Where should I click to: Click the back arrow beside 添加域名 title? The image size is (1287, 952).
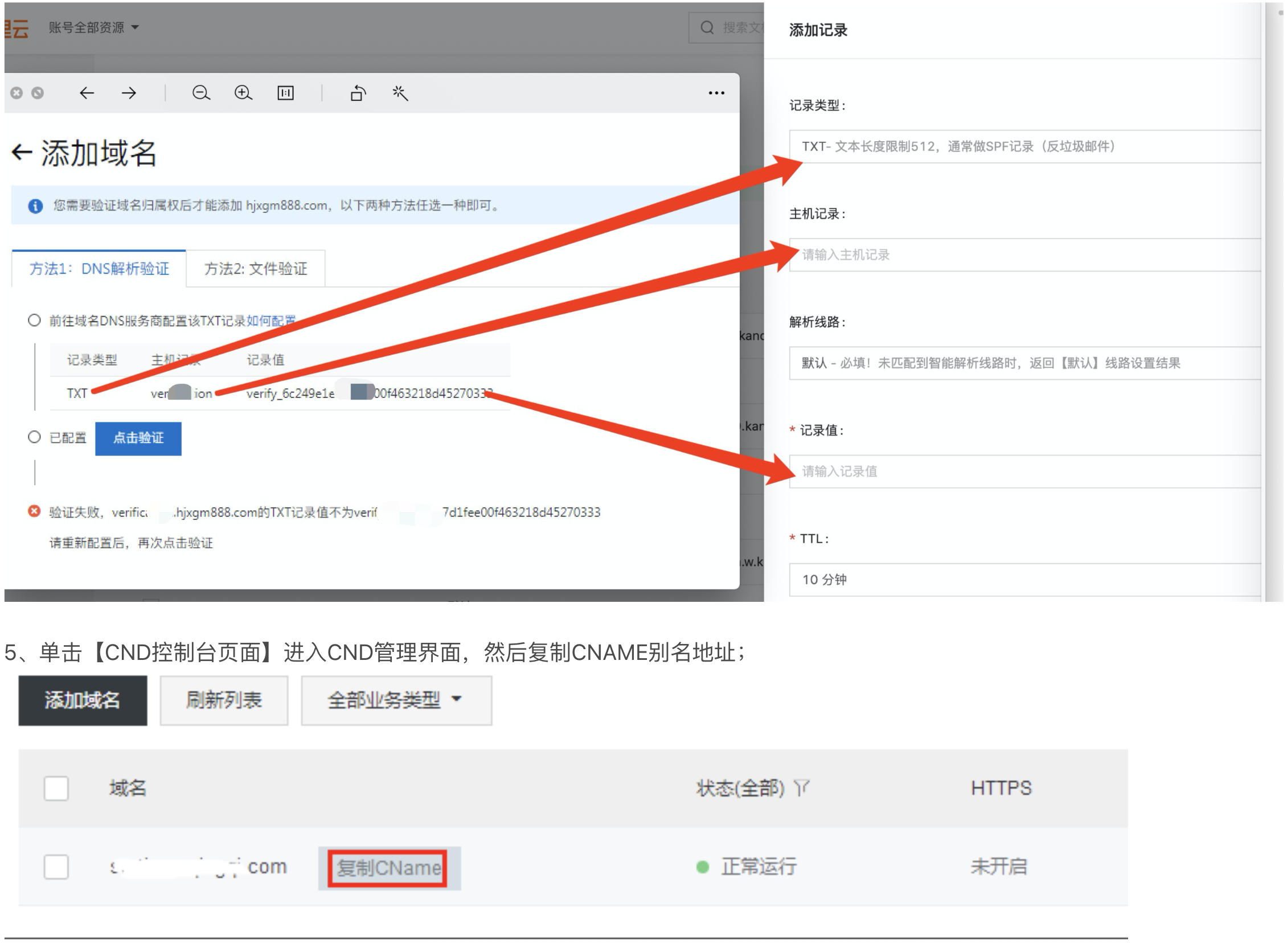22,153
